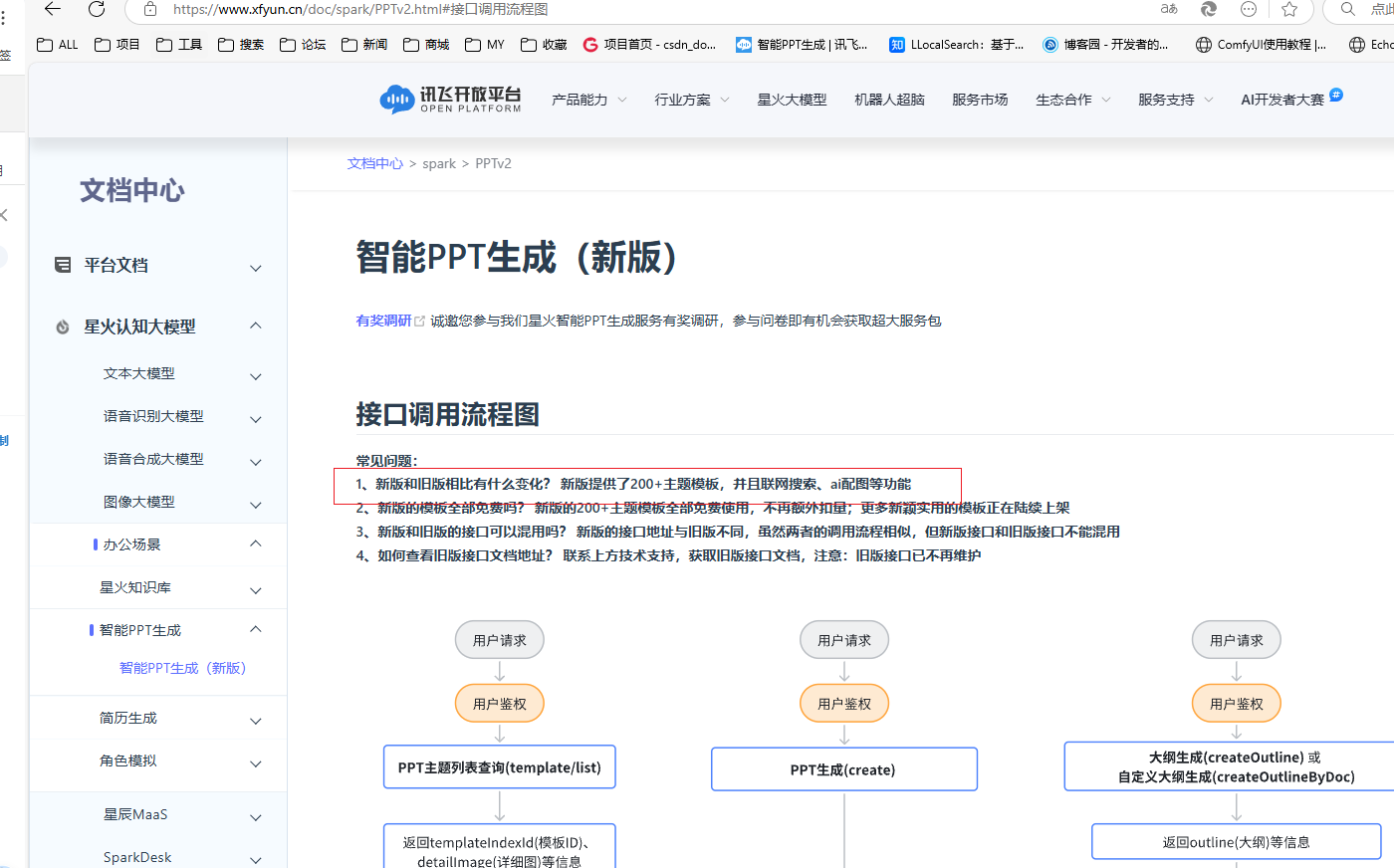
Task: Open the 智能PPT生成 | 讯飞 bookmark
Action: pos(803,45)
